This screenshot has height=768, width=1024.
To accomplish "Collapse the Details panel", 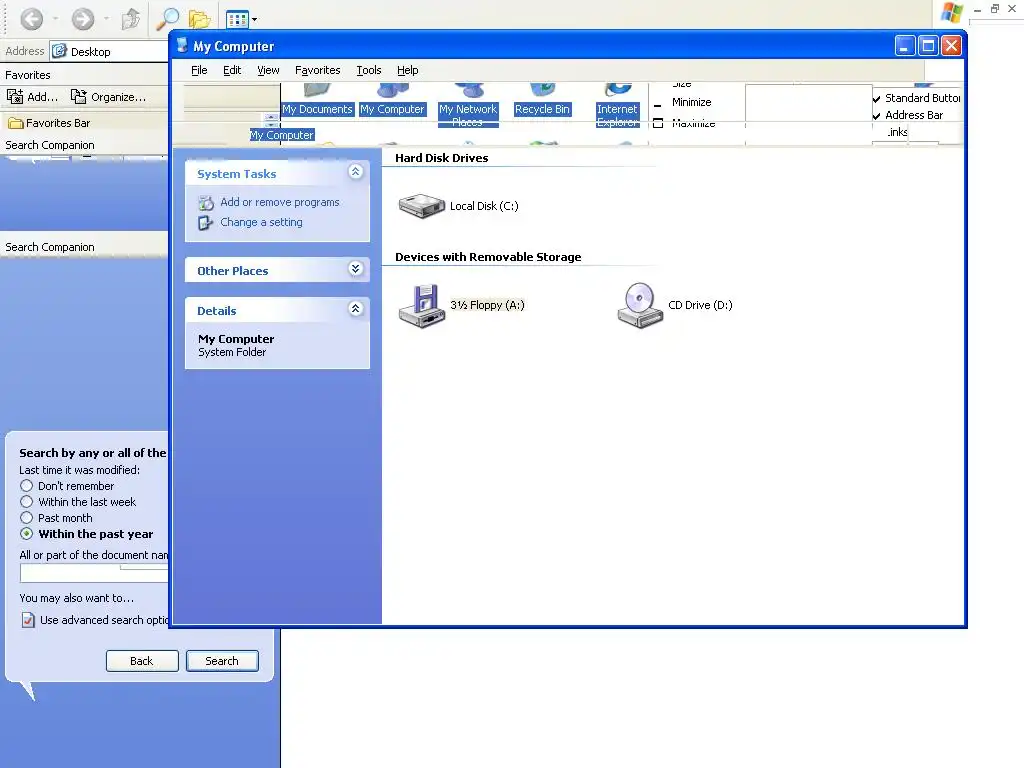I will click(x=355, y=308).
